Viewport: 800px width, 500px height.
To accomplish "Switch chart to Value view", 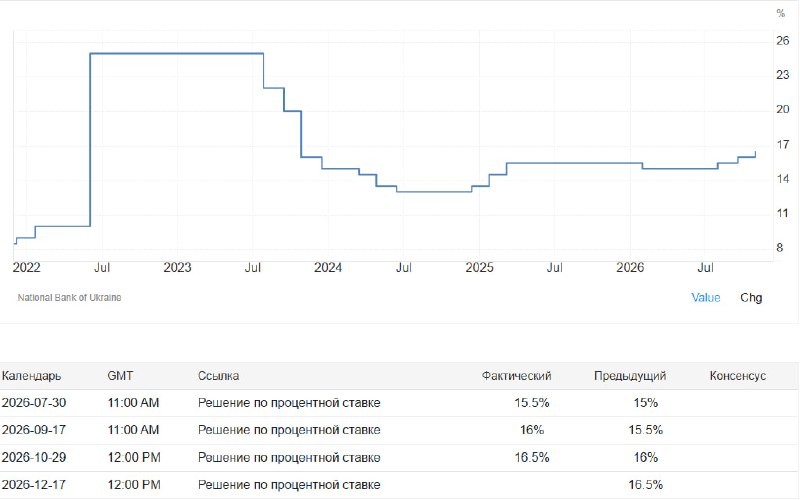I will coord(706,297).
